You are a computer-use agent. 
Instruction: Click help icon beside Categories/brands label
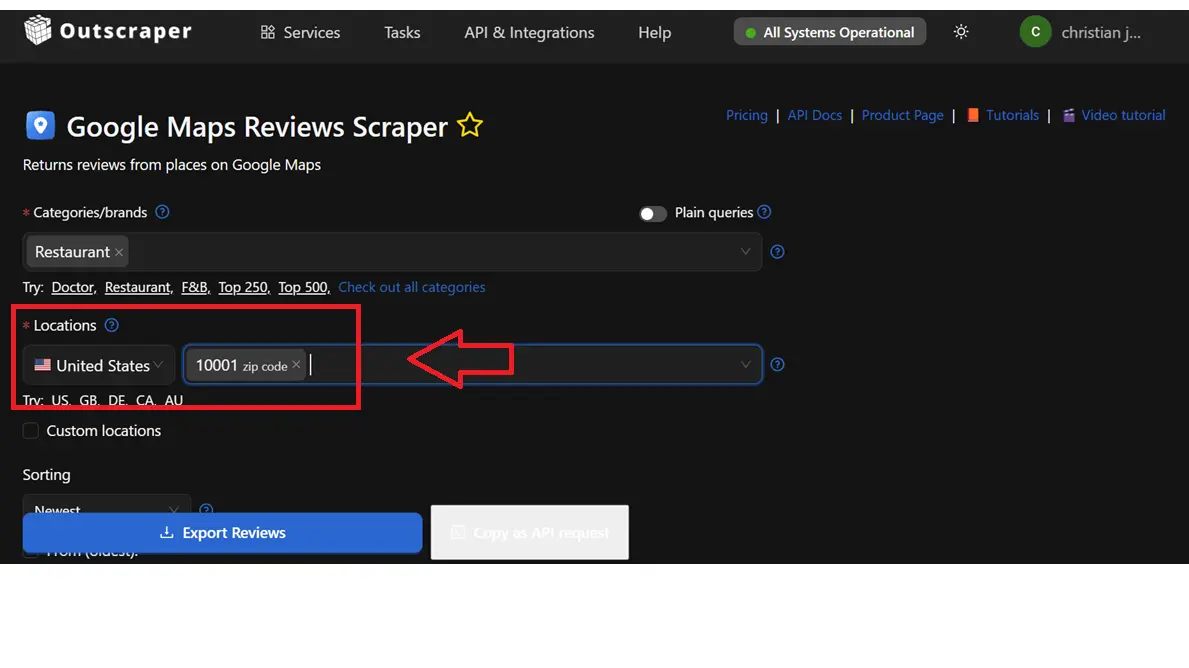tap(162, 212)
